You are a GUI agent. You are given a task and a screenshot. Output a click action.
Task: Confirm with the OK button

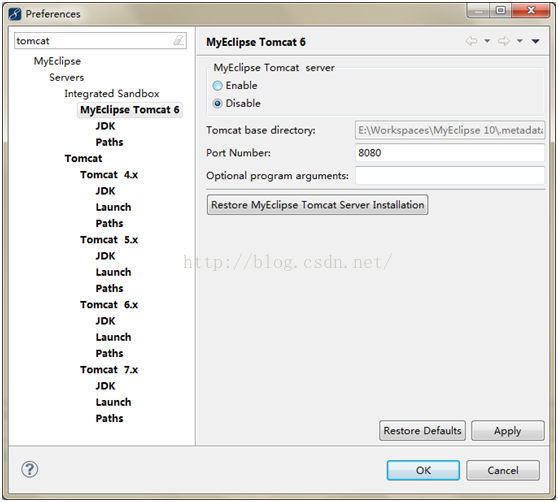click(423, 470)
